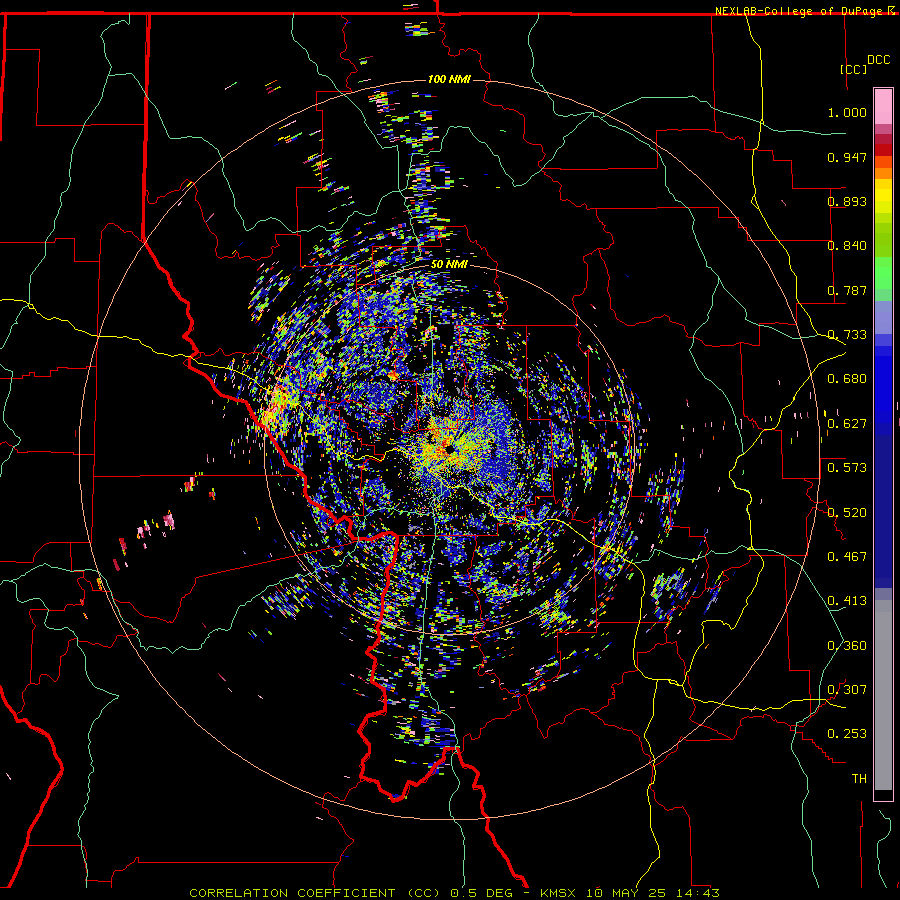Image resolution: width=900 pixels, height=900 pixels.
Task: Select the 0.840 legend value
Action: click(x=847, y=246)
